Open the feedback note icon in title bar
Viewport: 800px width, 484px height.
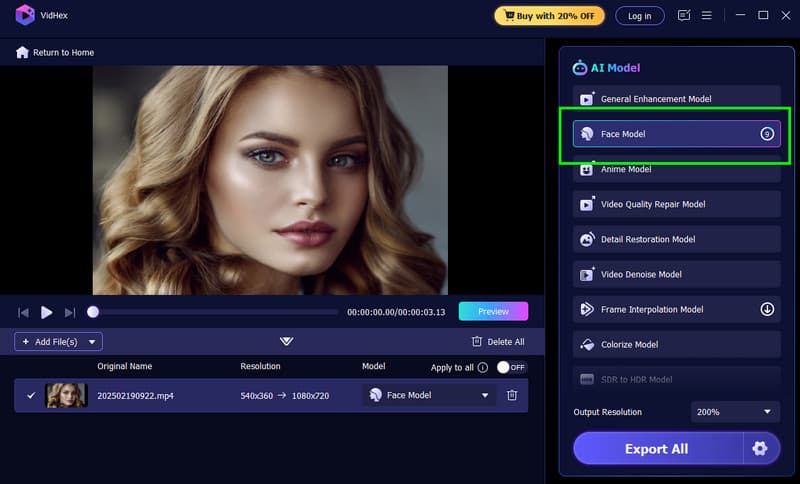(684, 15)
